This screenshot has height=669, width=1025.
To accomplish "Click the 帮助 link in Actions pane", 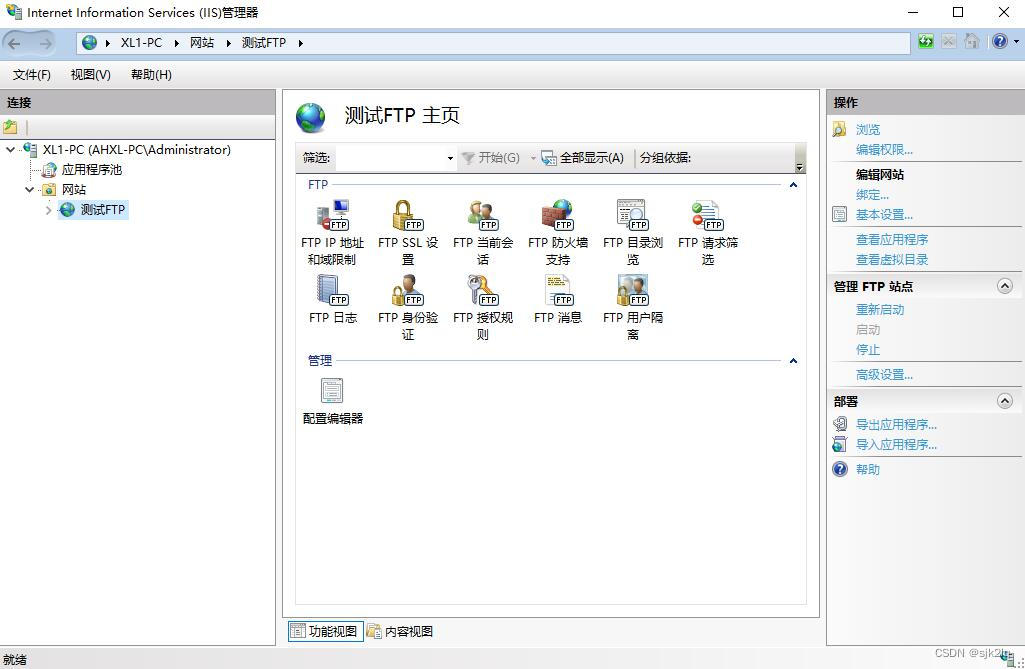I will (867, 470).
